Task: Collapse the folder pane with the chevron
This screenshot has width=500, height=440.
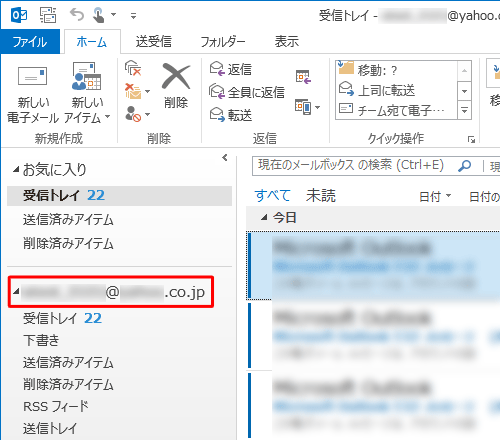Action: click(x=225, y=158)
